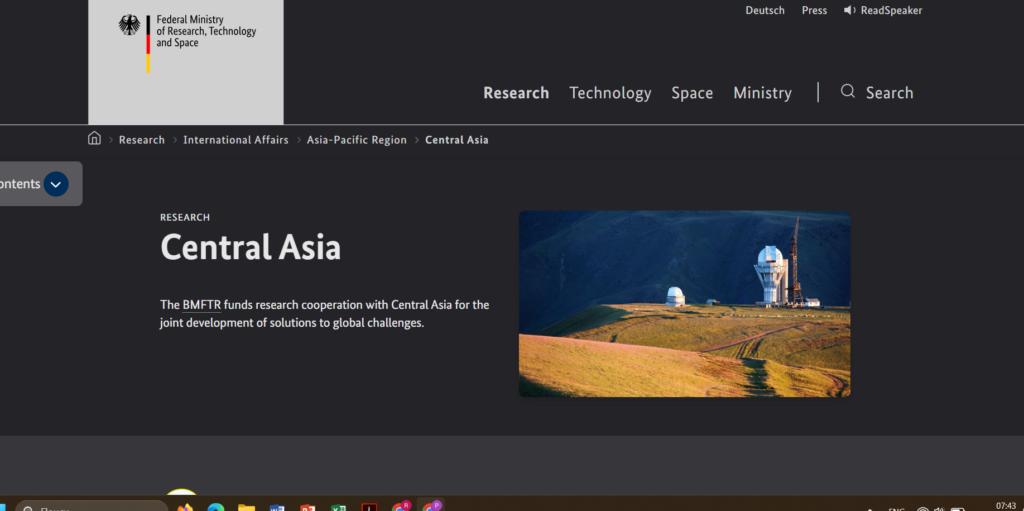The image size is (1024, 511).
Task: Navigate to International Affairs breadcrumb
Action: click(x=235, y=140)
